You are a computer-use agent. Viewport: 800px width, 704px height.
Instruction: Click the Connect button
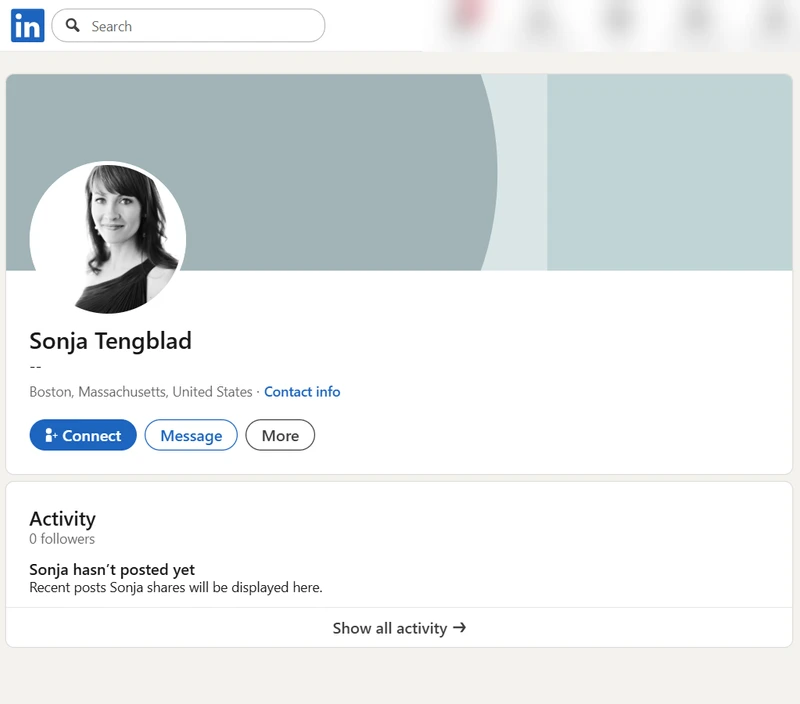tap(83, 435)
